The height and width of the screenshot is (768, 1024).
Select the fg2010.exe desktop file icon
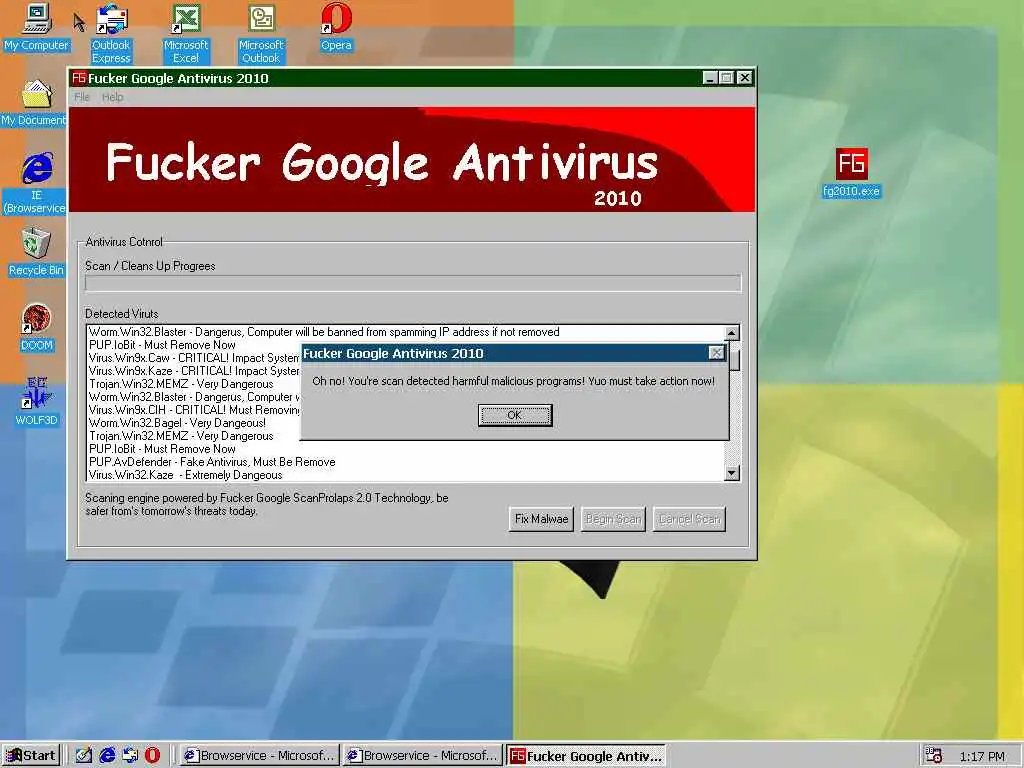pyautogui.click(x=852, y=173)
